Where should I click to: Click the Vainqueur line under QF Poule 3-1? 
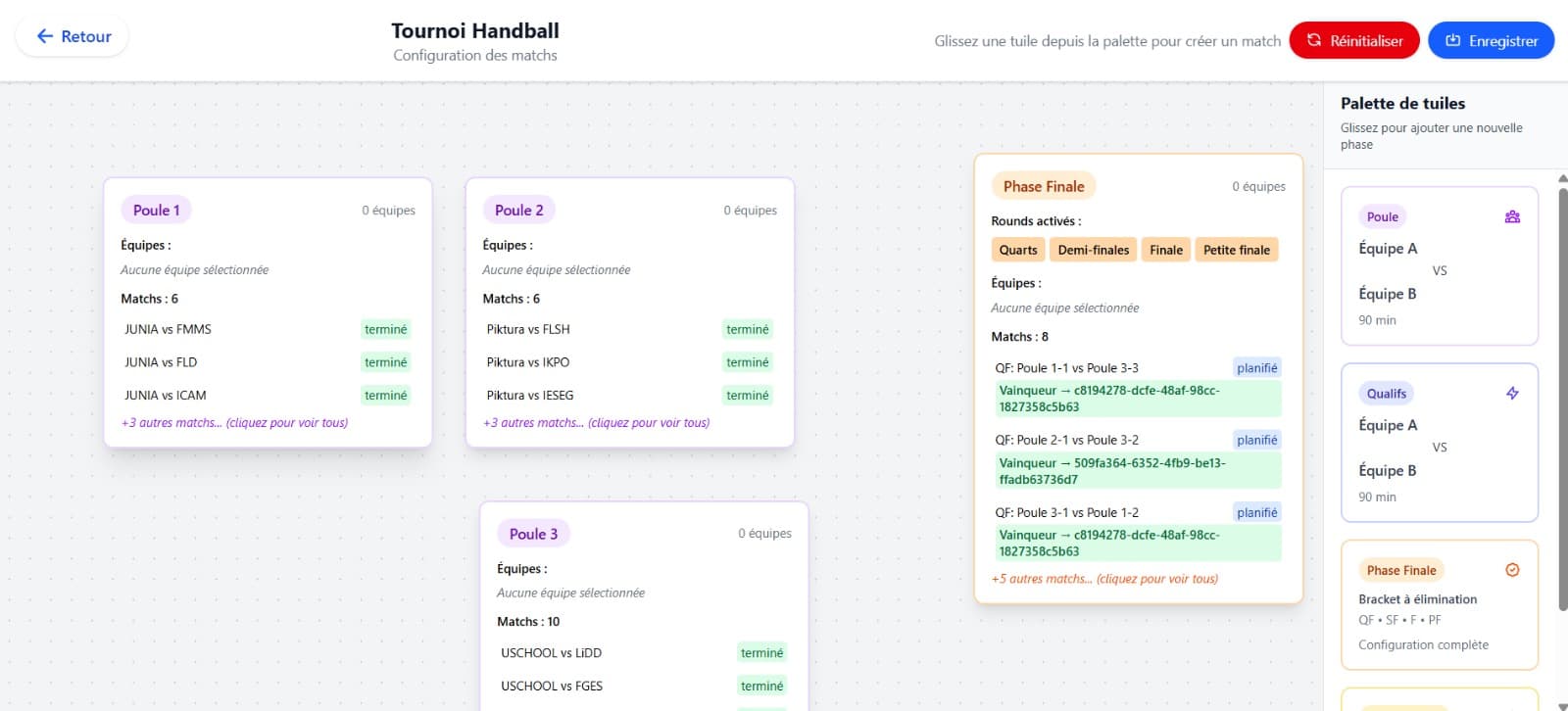(x=1138, y=544)
